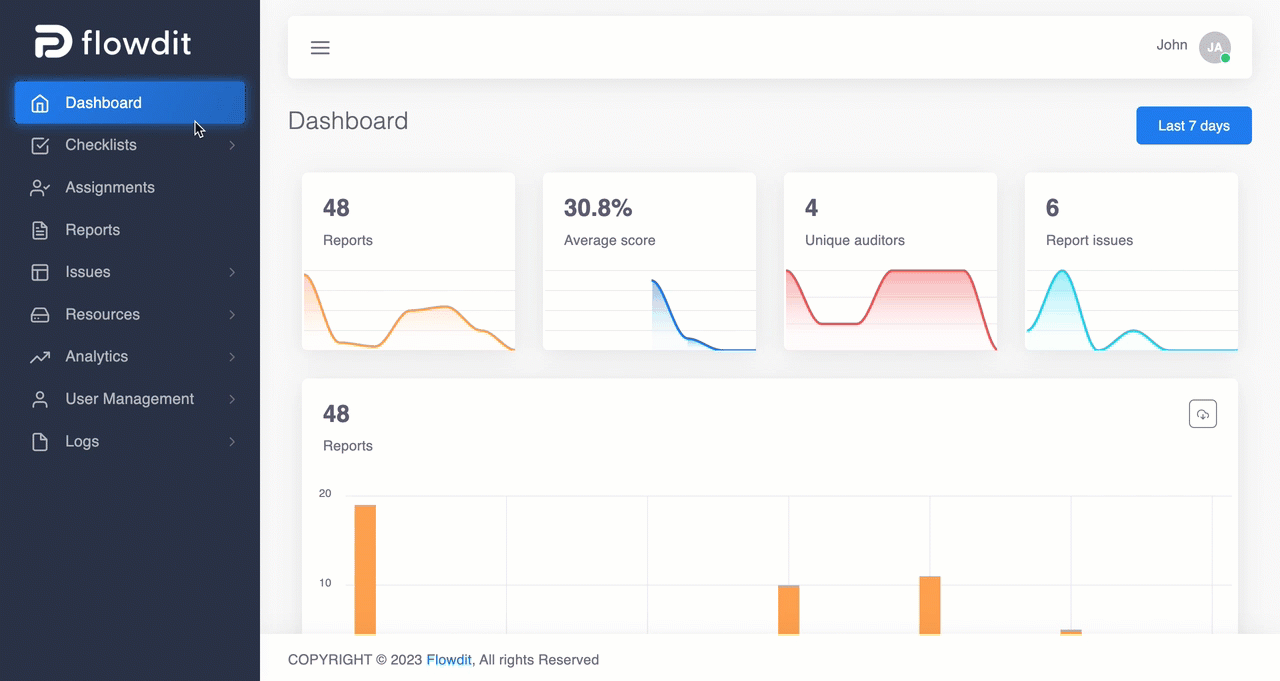This screenshot has height=681, width=1280.
Task: Click the Resources drive icon
Action: [x=40, y=315]
